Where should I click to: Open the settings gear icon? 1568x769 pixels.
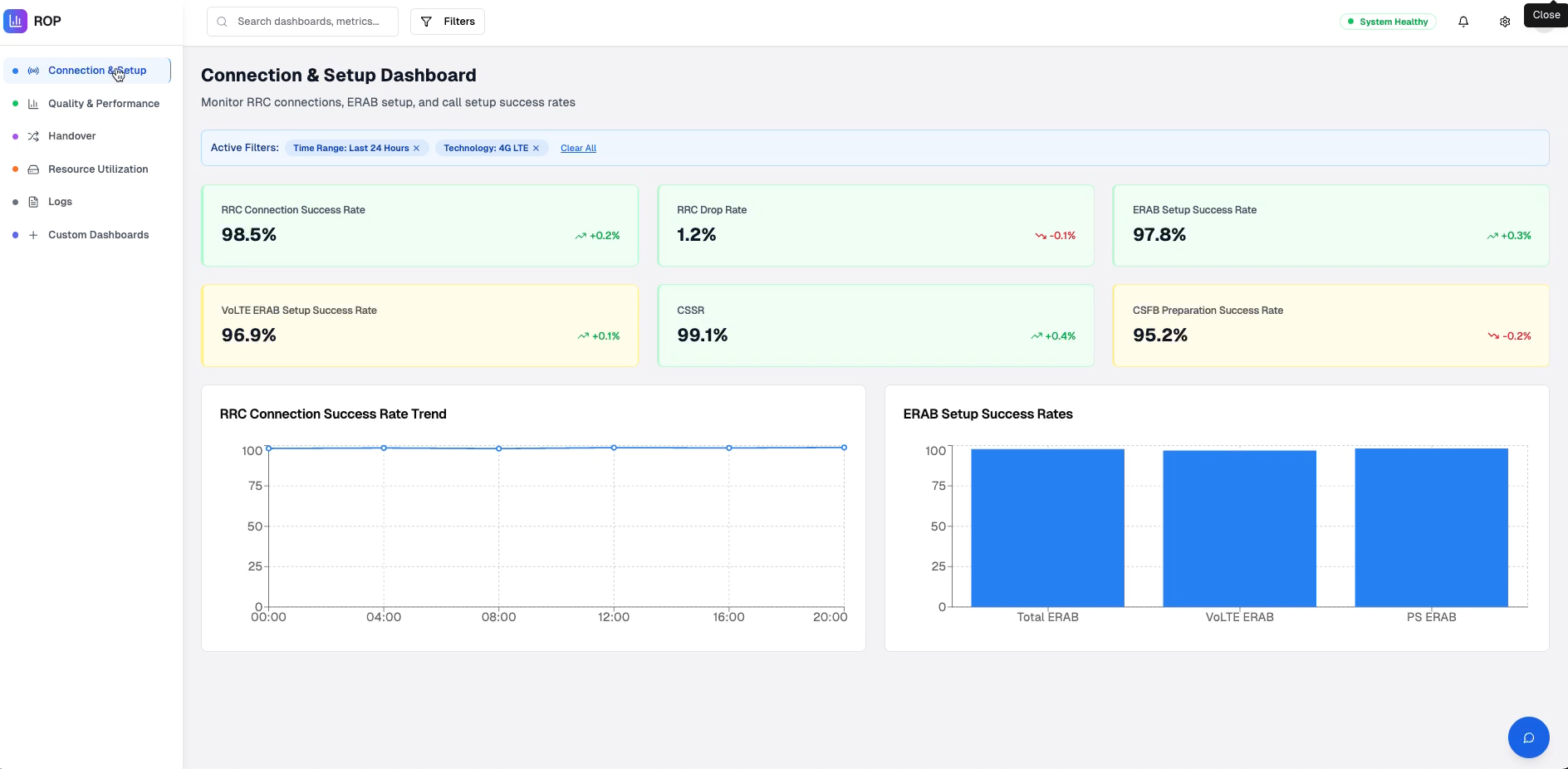click(1505, 22)
